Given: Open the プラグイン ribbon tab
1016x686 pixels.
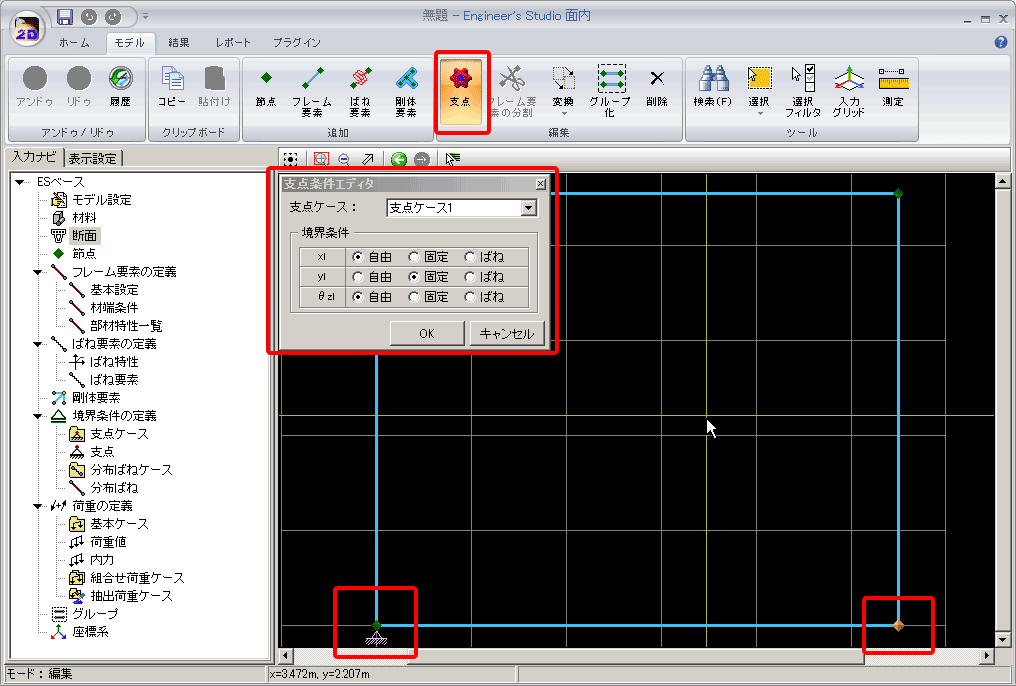Looking at the screenshot, I should [x=296, y=43].
